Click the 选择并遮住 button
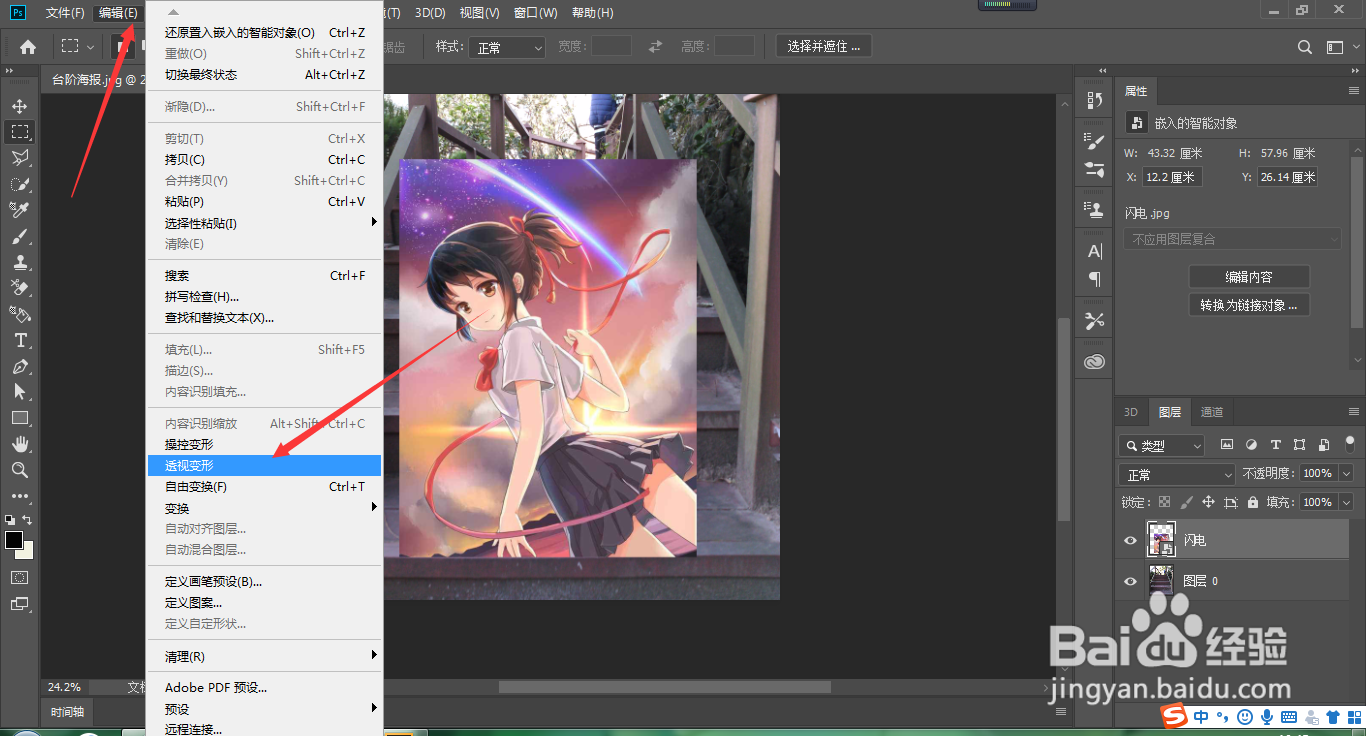Screen dimensions: 1366x736 [824, 47]
